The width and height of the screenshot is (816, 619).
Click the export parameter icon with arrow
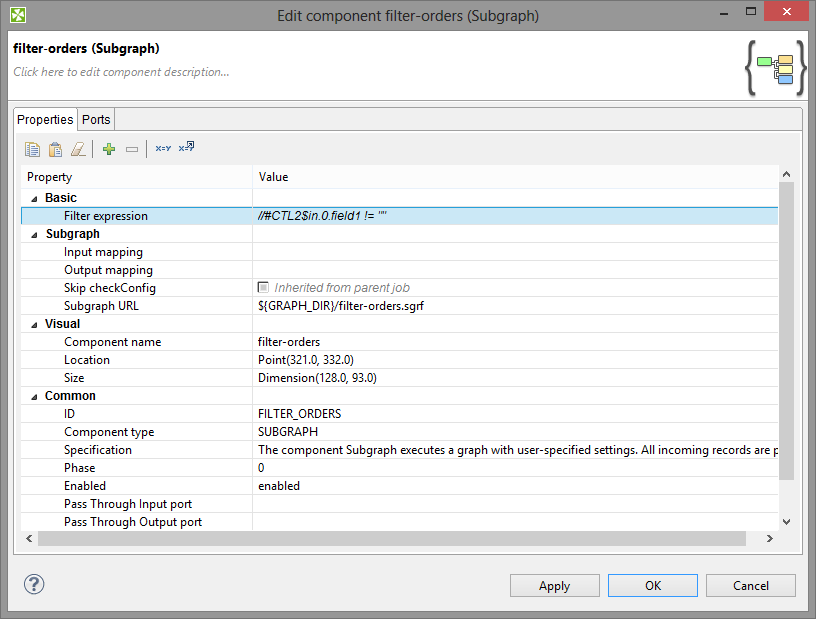coord(186,148)
